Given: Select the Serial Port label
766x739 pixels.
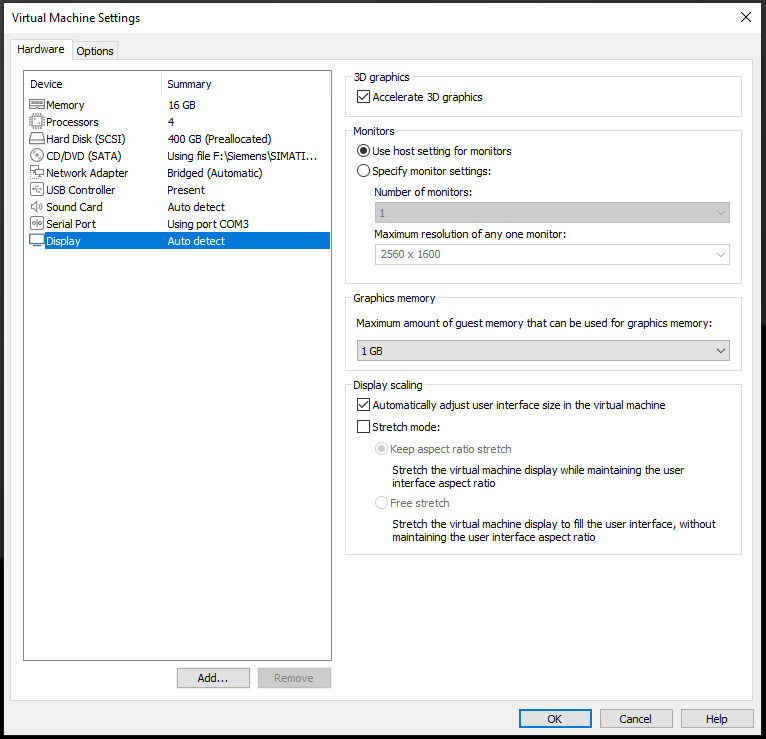Looking at the screenshot, I should pos(71,224).
